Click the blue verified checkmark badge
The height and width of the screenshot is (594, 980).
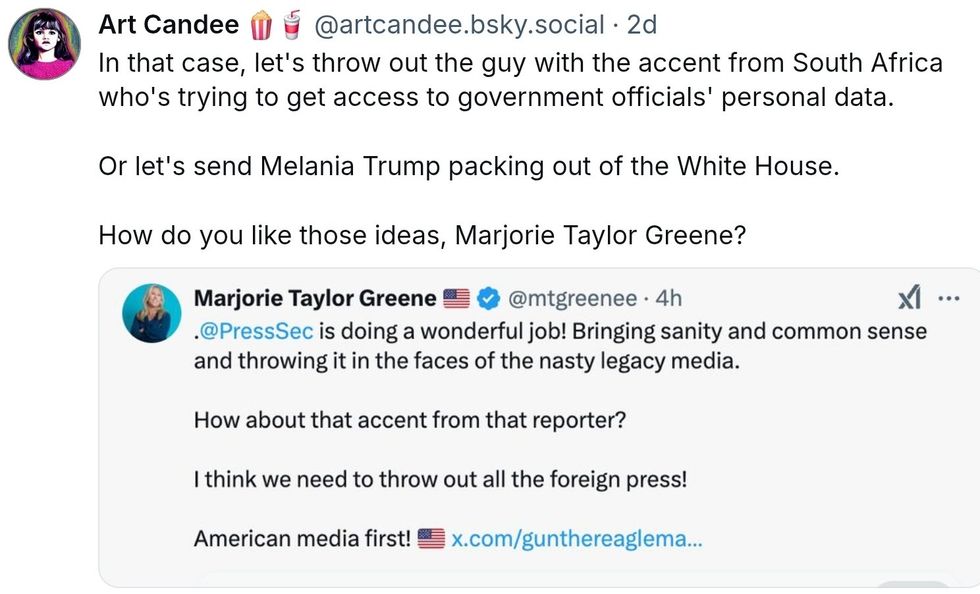(487, 298)
